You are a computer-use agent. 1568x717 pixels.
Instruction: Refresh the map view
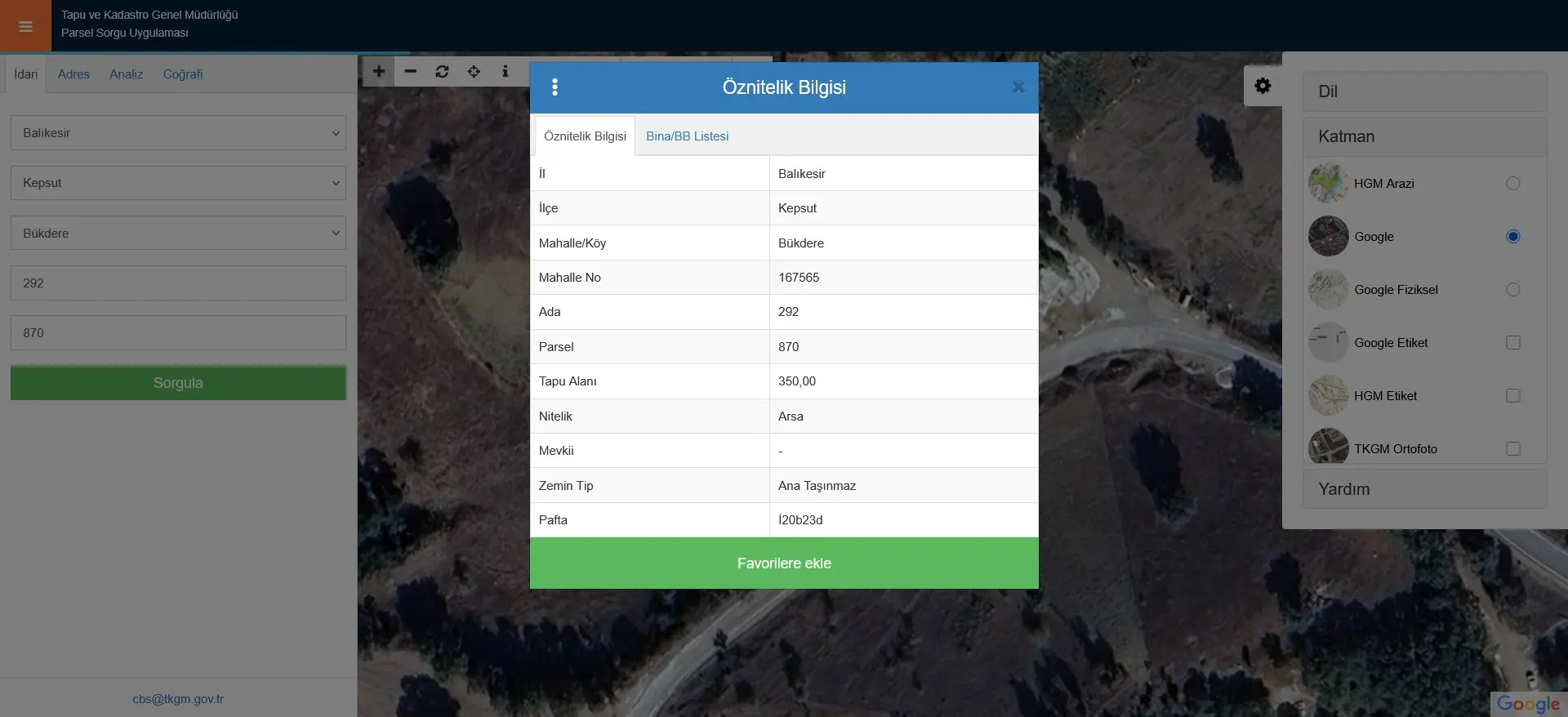click(442, 72)
